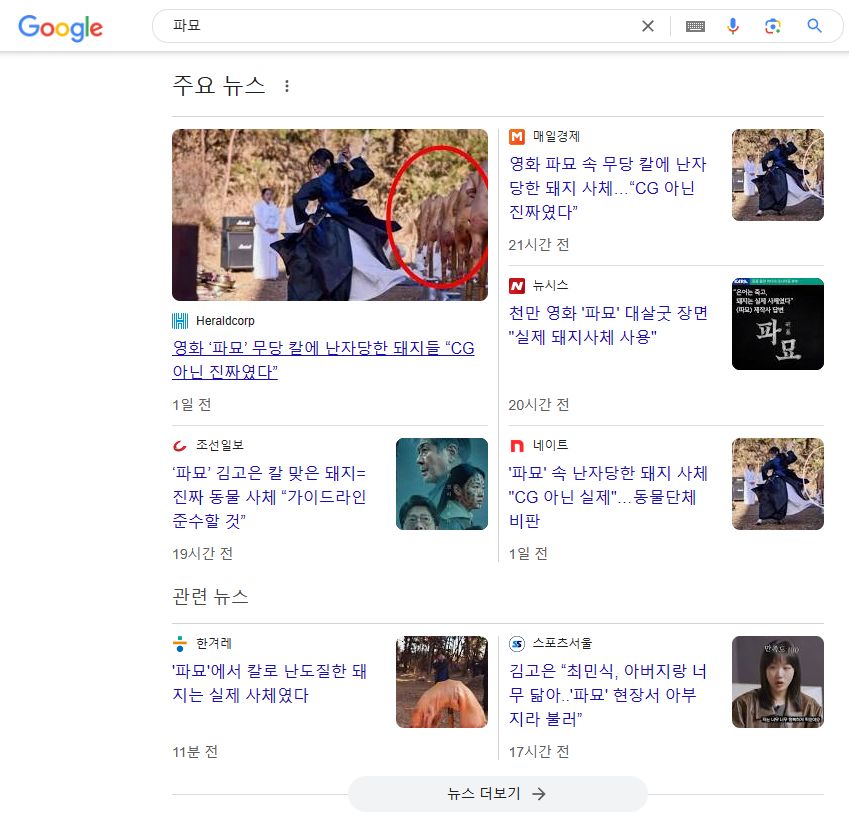Click the 20시간 전 timestamp
This screenshot has width=849, height=825.
(539, 405)
